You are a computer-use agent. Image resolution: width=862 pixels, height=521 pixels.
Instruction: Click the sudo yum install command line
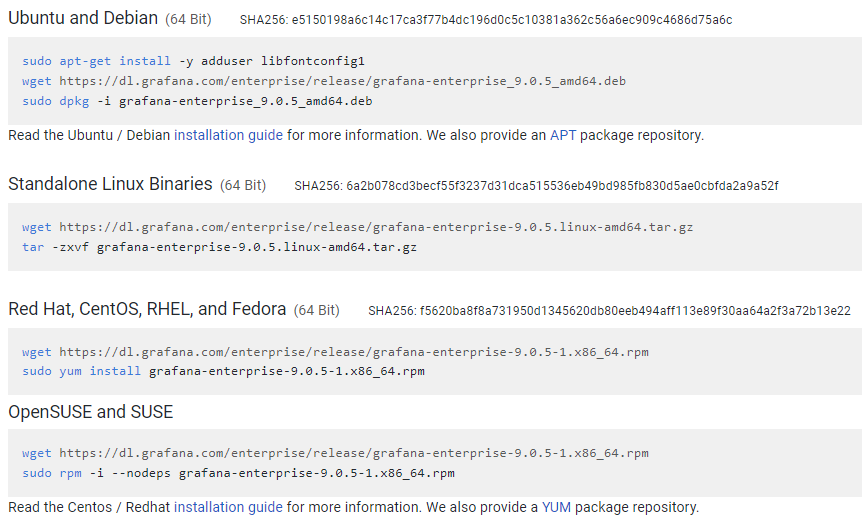tap(223, 372)
